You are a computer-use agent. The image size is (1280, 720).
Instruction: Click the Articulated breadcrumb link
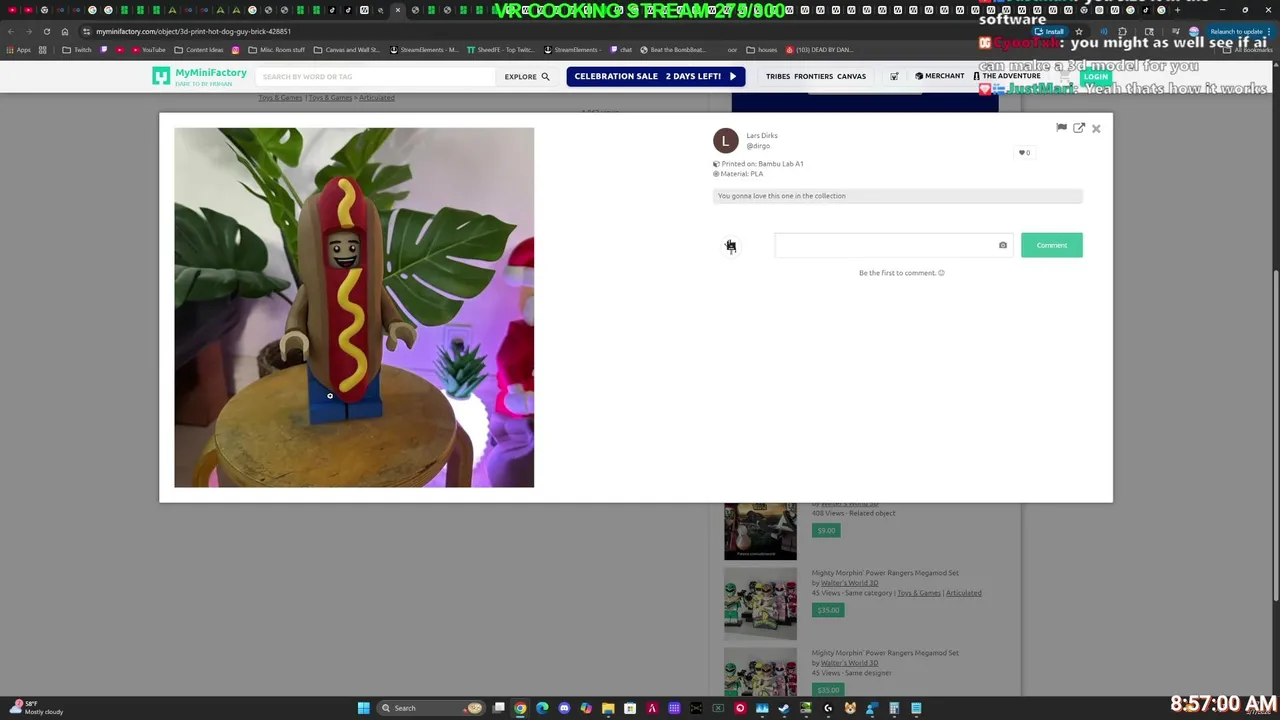pyautogui.click(x=376, y=98)
